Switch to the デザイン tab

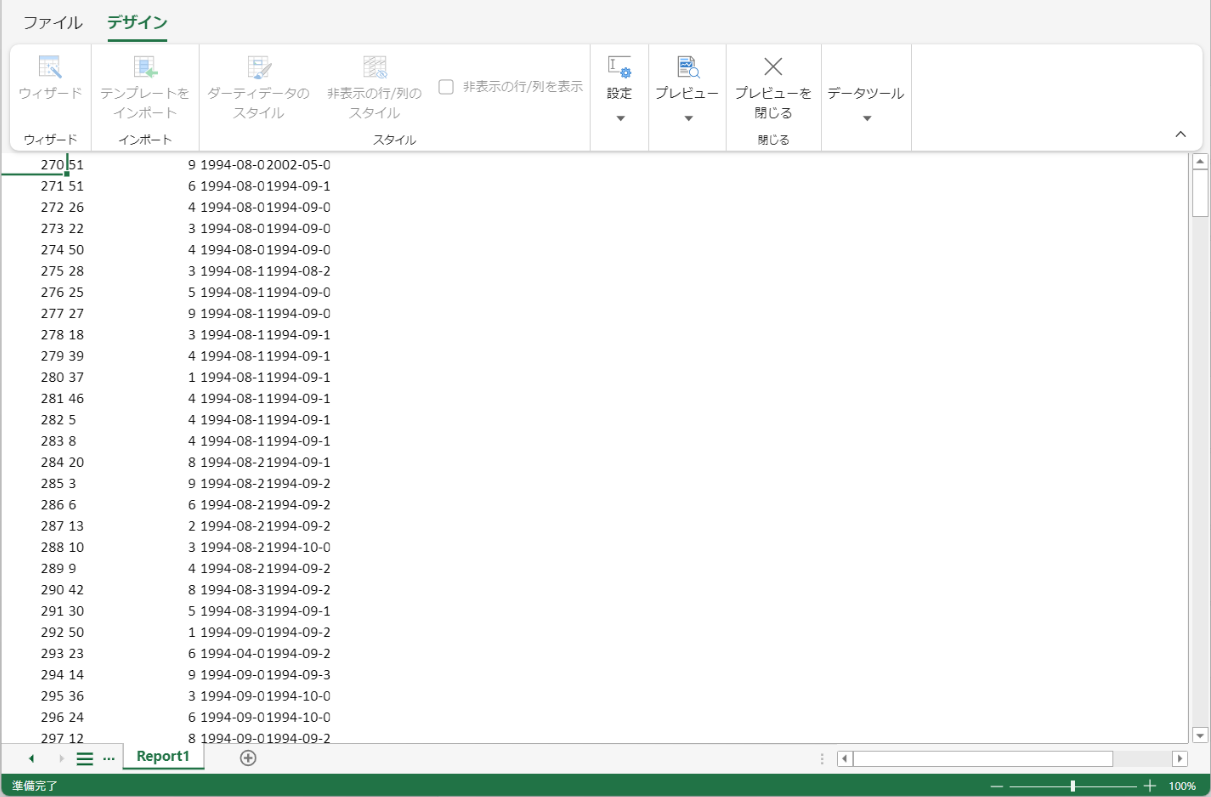click(137, 22)
